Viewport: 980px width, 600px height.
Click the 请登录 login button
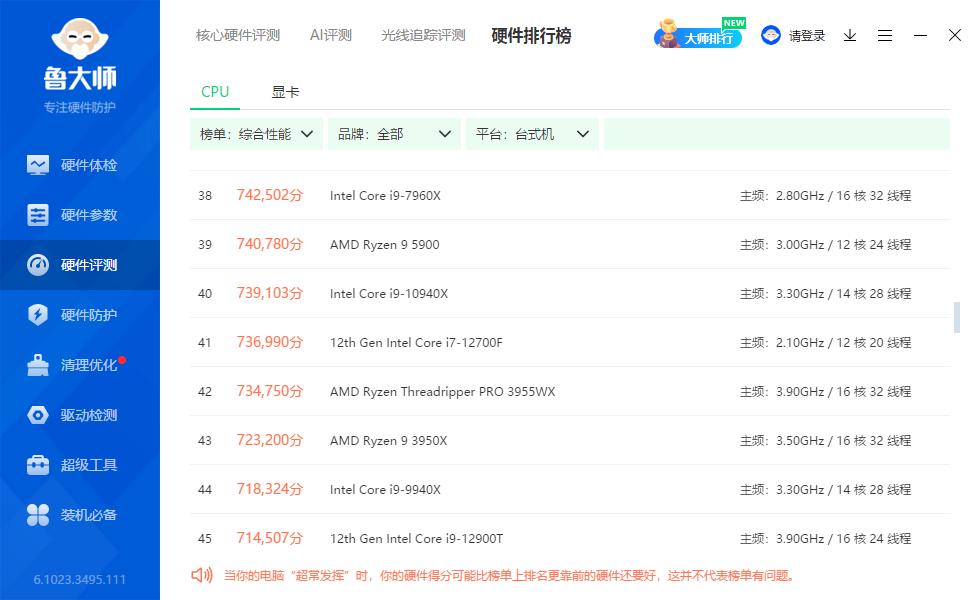pos(806,35)
